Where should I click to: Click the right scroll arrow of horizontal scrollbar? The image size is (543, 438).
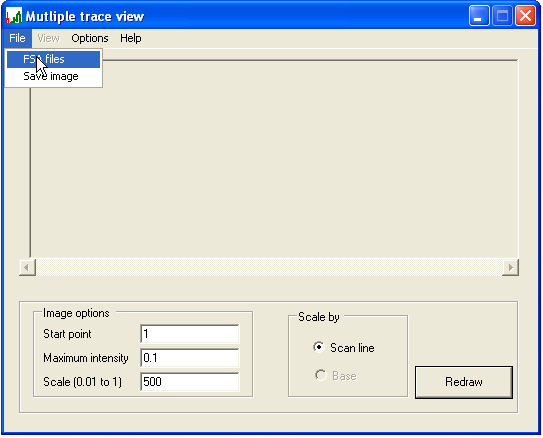coord(510,267)
